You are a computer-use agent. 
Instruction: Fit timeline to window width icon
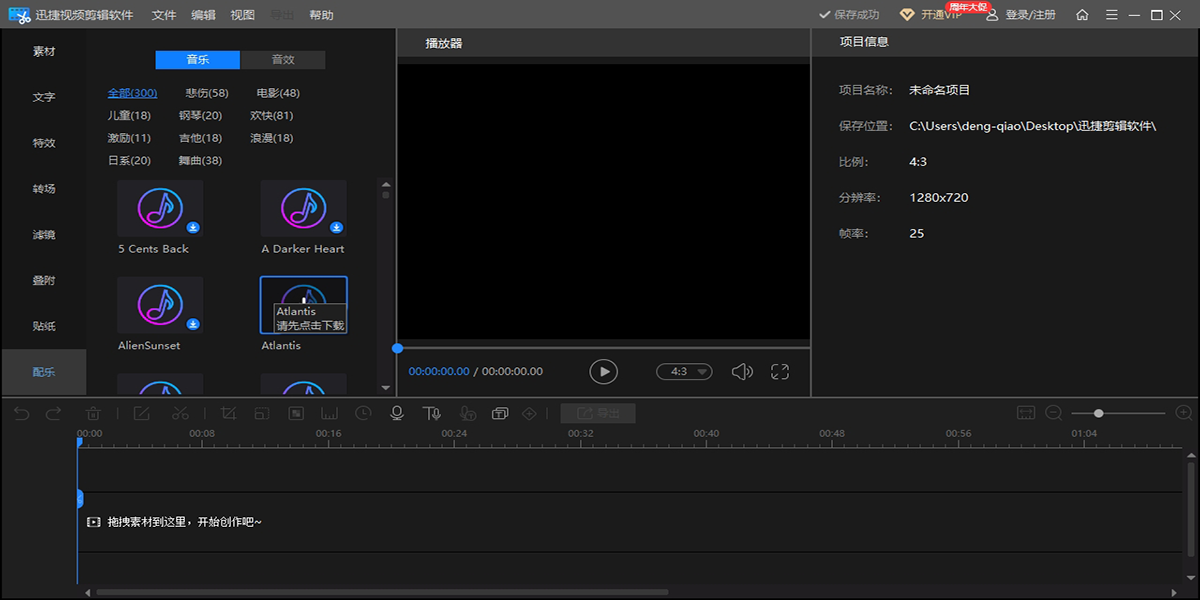click(x=1025, y=413)
